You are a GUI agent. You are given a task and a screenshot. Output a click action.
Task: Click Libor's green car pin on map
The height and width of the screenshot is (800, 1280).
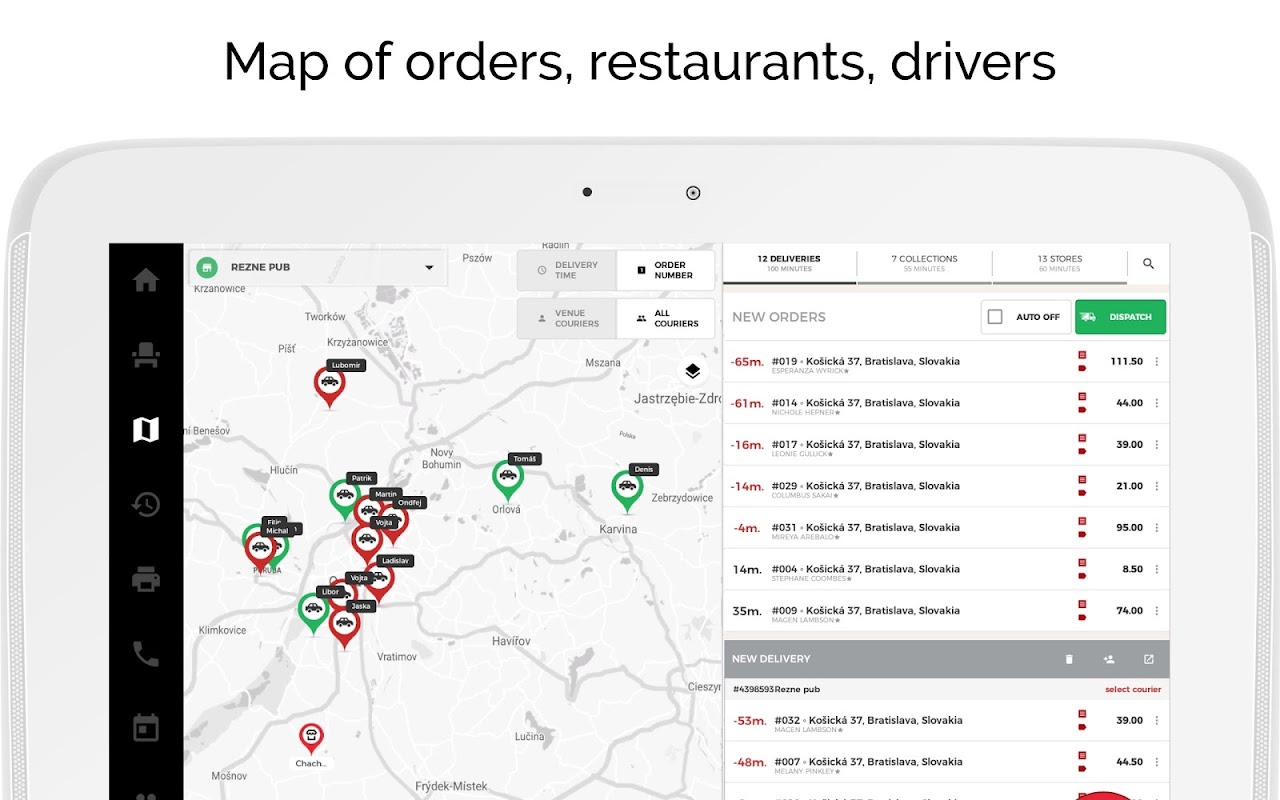pos(314,612)
